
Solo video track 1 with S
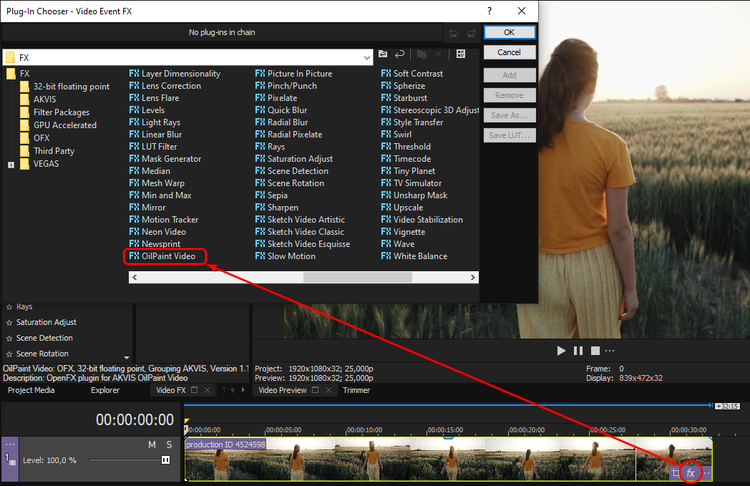(169, 445)
